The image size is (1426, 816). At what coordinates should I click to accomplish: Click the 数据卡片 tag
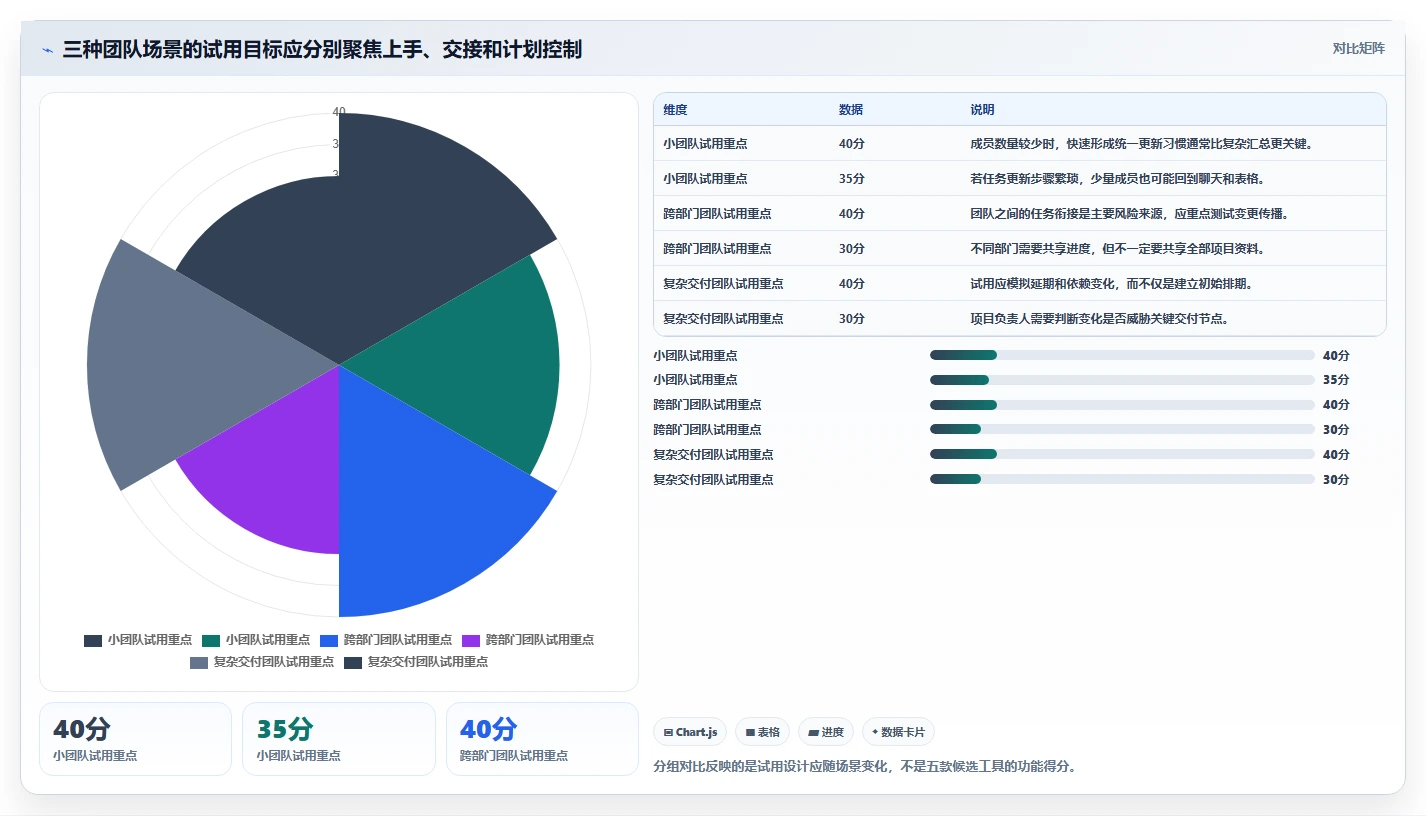coord(898,732)
